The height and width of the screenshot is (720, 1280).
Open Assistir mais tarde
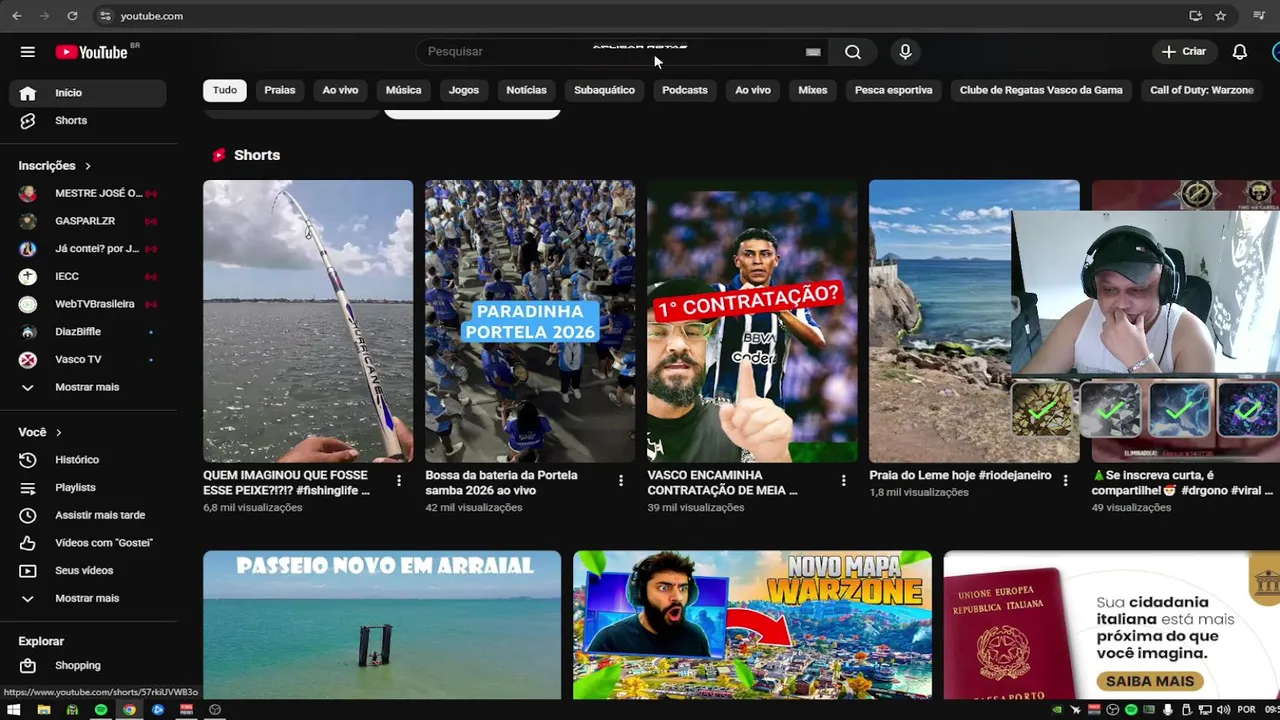point(88,515)
